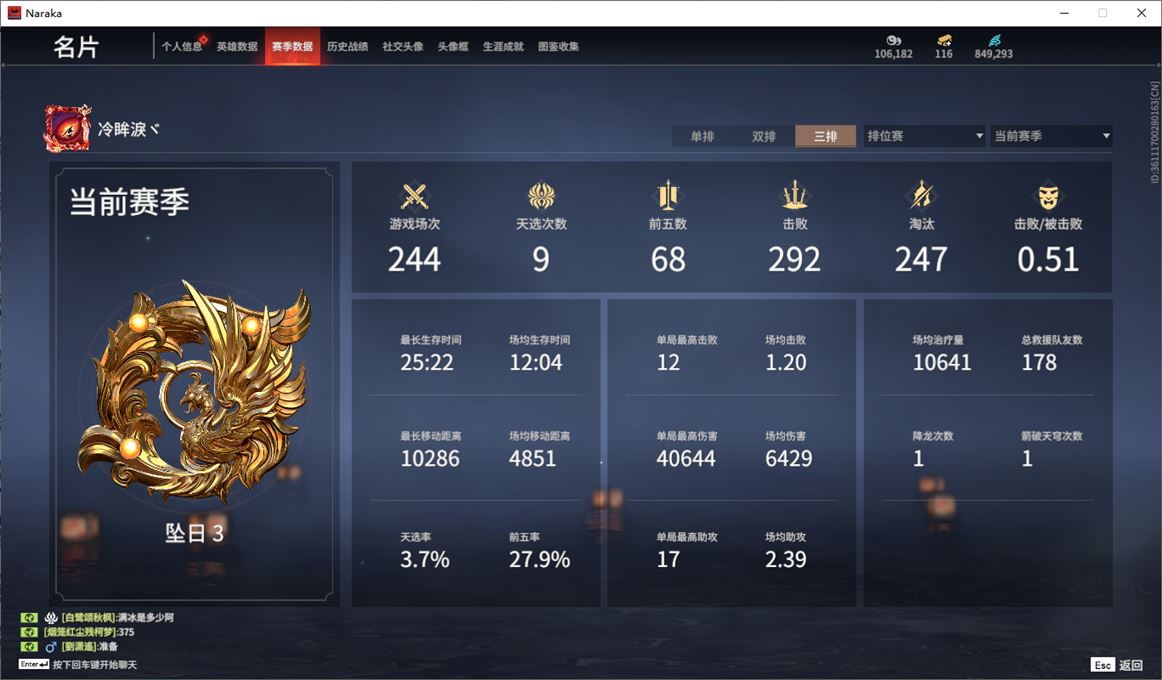Expand the 当前赛季 season dropdown
Viewport: 1162px width, 680px height.
pyautogui.click(x=1051, y=136)
